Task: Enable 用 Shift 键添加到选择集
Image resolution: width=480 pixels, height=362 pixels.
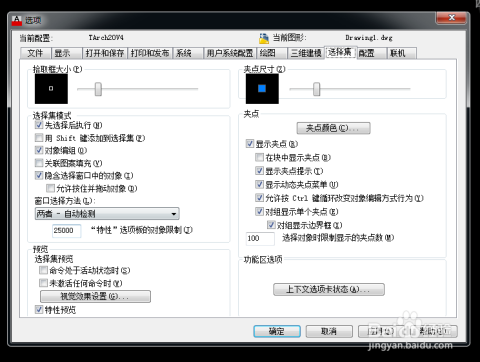Action: click(x=39, y=138)
